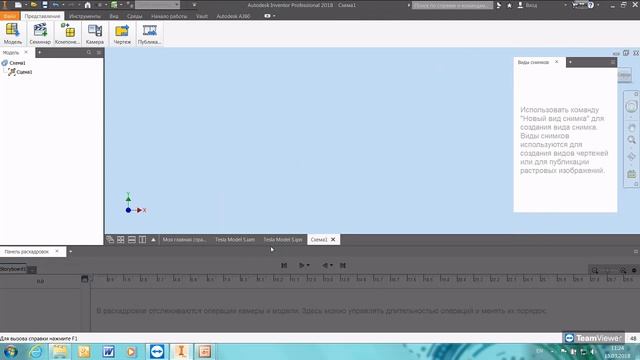Select the Zoom tool in navigation bar
This screenshot has width=640, height=360.
631,140
